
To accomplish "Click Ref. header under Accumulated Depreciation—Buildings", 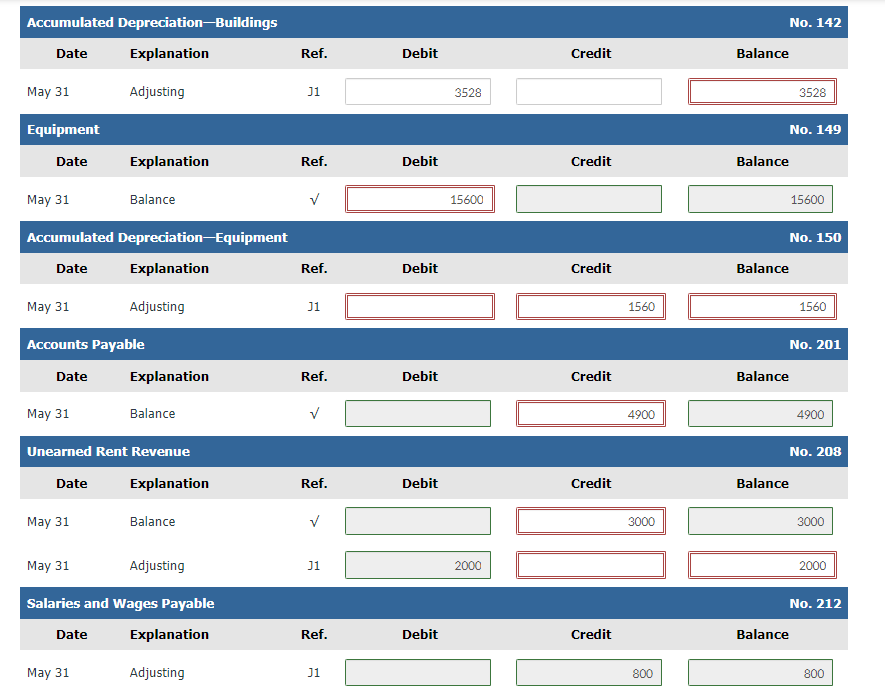I will pos(314,54).
